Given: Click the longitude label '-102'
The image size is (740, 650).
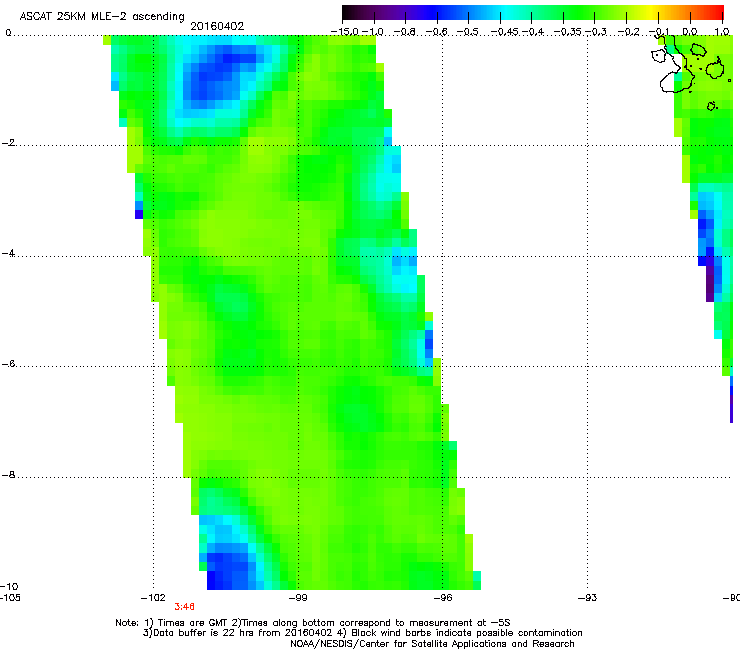Looking at the screenshot, I should coord(153,598).
